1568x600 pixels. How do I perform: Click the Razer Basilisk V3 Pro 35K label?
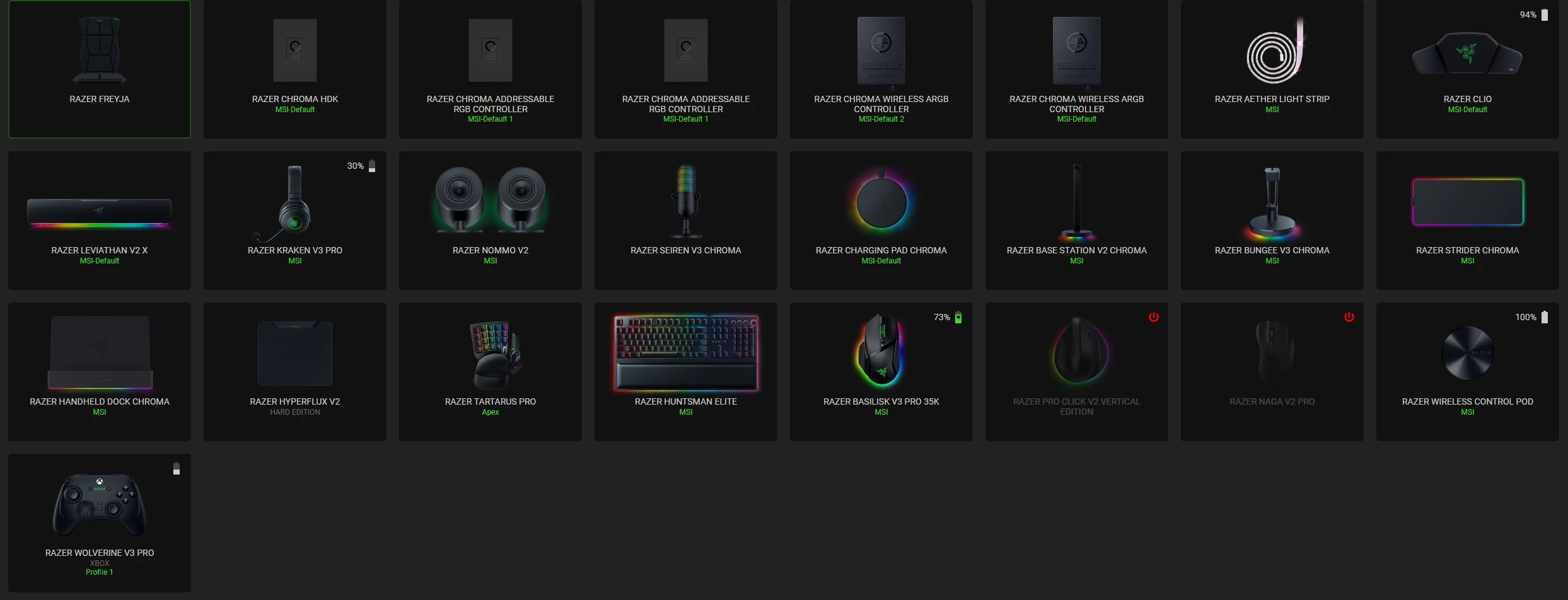(x=881, y=401)
